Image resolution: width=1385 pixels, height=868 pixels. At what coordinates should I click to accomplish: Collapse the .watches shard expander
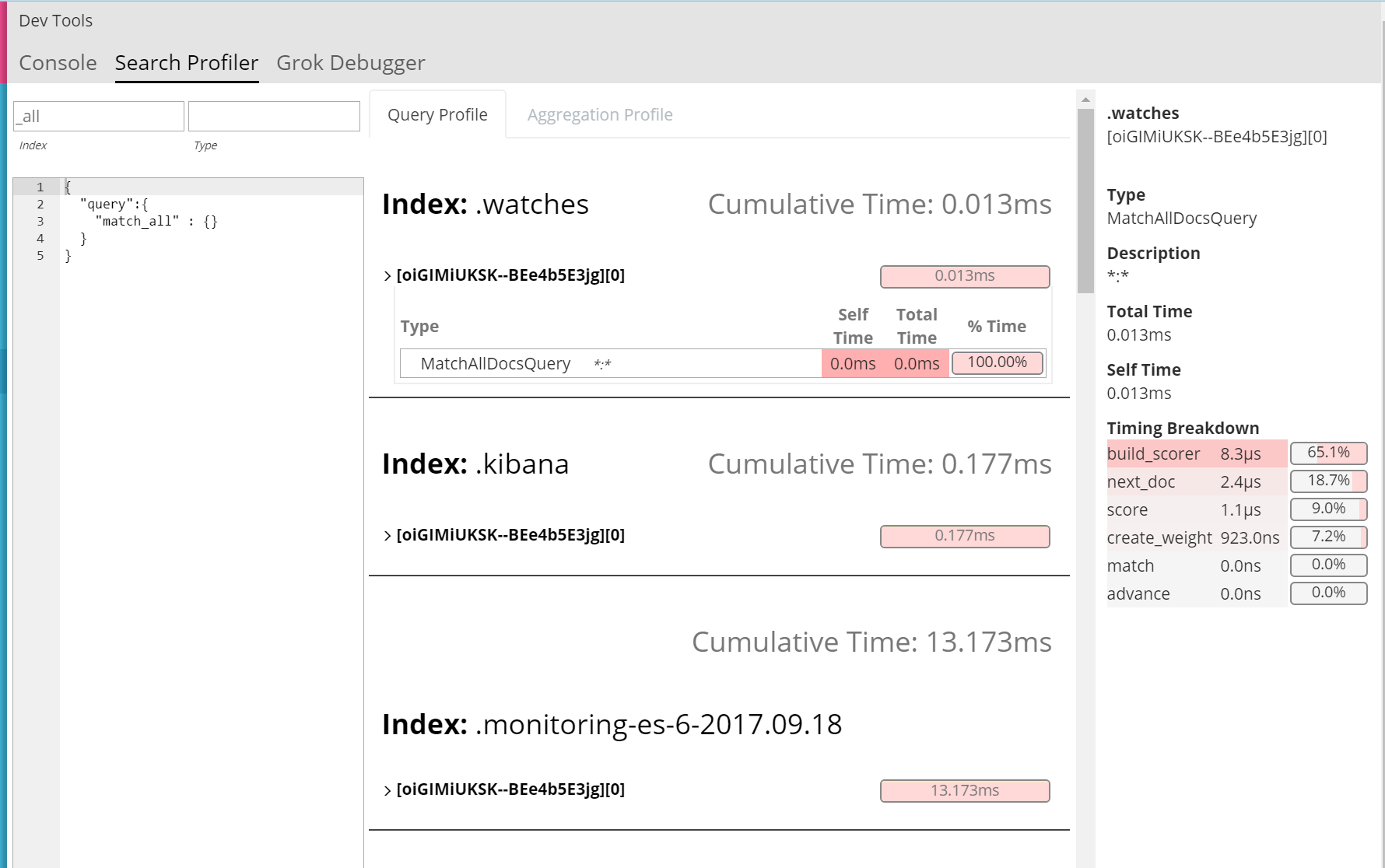pos(387,276)
